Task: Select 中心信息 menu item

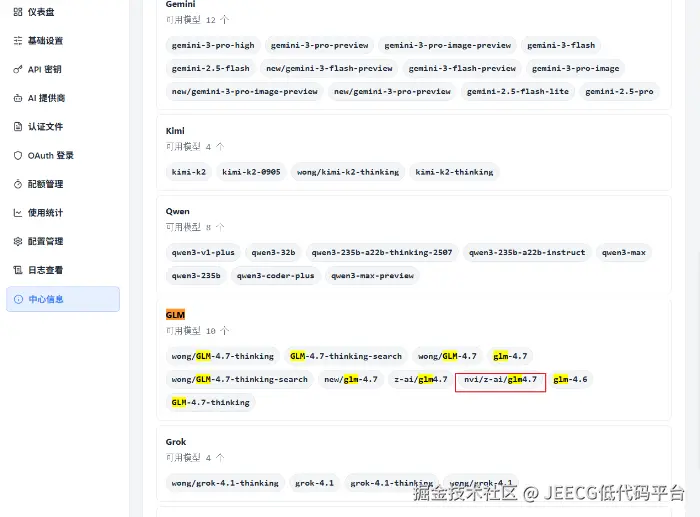Action: tap(63, 299)
